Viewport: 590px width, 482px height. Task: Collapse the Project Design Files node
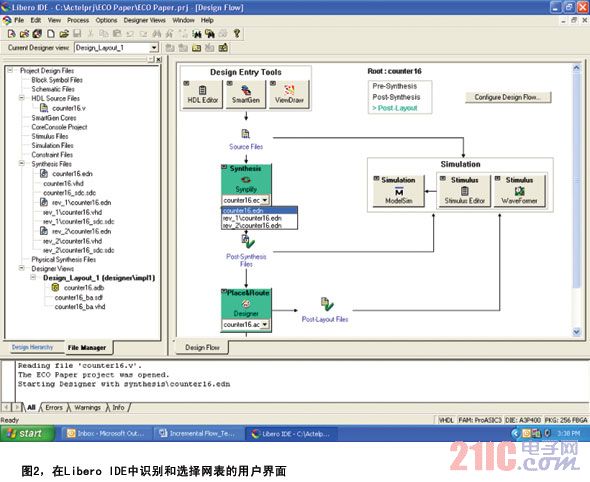coord(11,70)
